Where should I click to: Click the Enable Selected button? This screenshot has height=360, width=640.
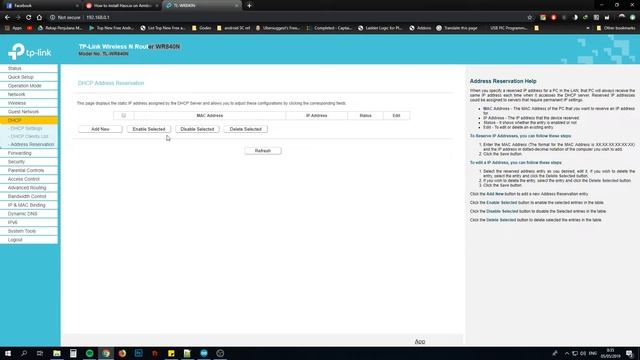[149, 129]
